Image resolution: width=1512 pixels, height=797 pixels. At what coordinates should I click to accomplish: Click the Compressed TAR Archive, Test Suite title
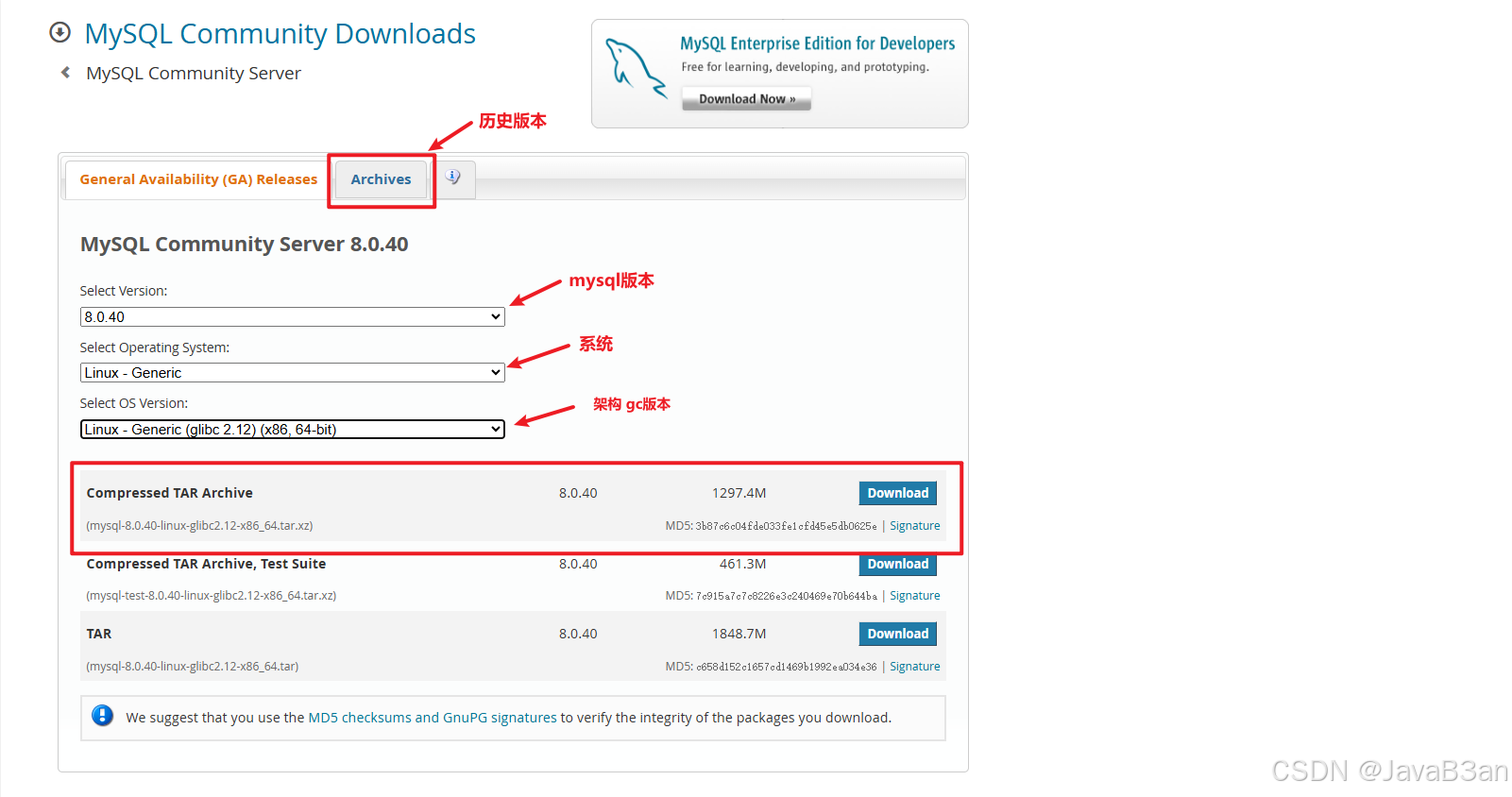click(206, 564)
